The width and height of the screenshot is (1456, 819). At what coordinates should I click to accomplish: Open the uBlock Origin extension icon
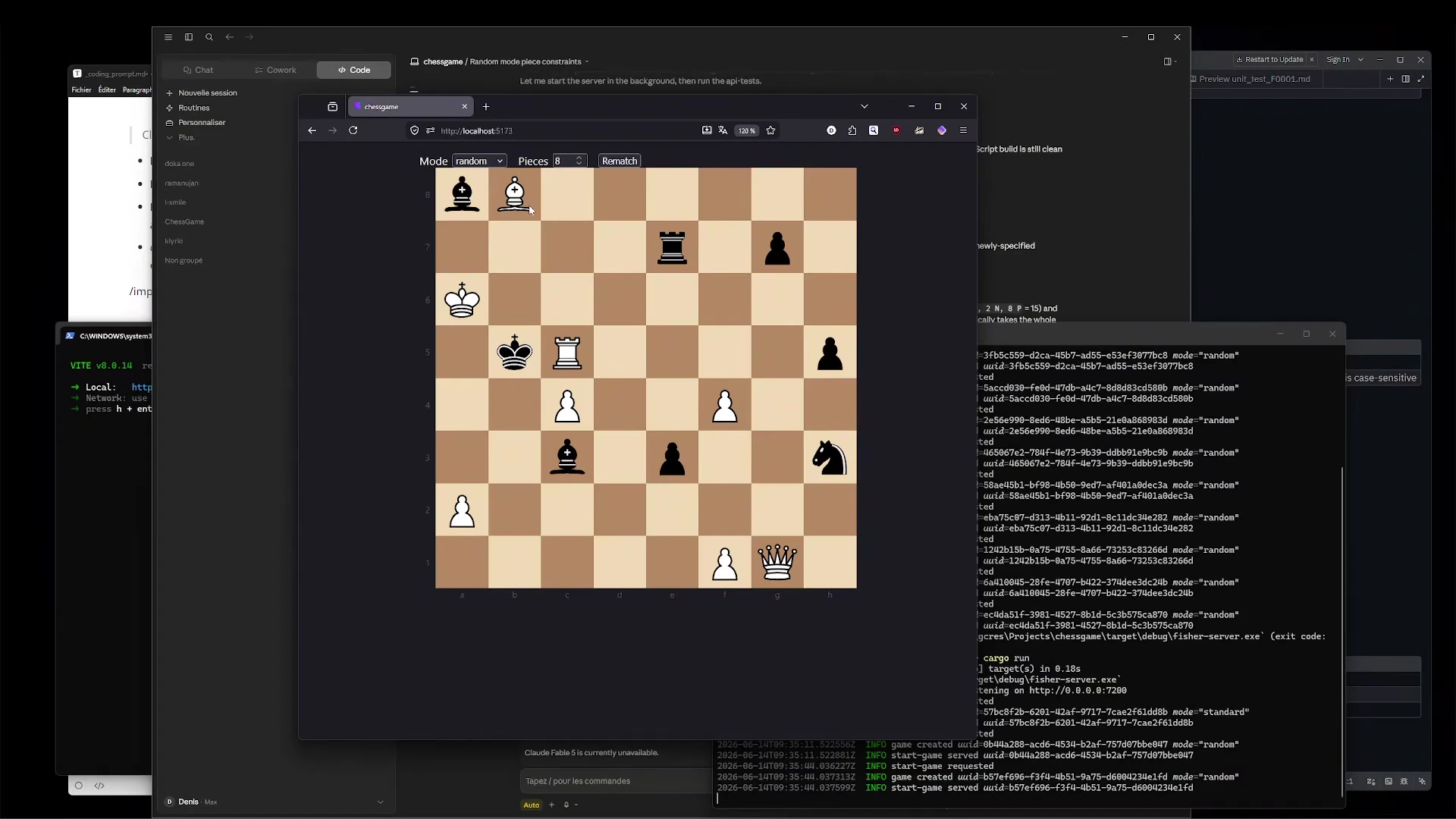(896, 130)
